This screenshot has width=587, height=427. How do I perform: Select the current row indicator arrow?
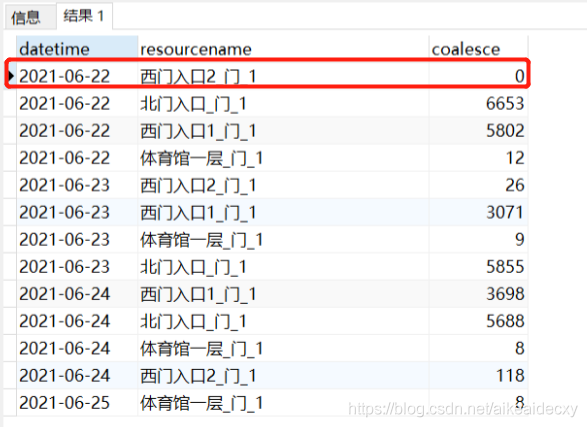(11, 76)
